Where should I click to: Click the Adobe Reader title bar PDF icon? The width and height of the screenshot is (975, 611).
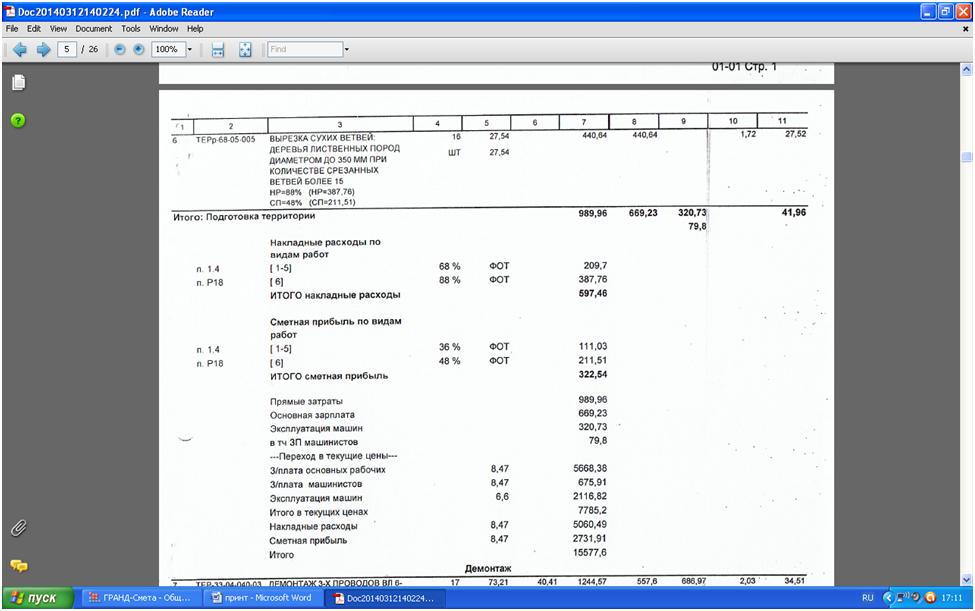[10, 11]
